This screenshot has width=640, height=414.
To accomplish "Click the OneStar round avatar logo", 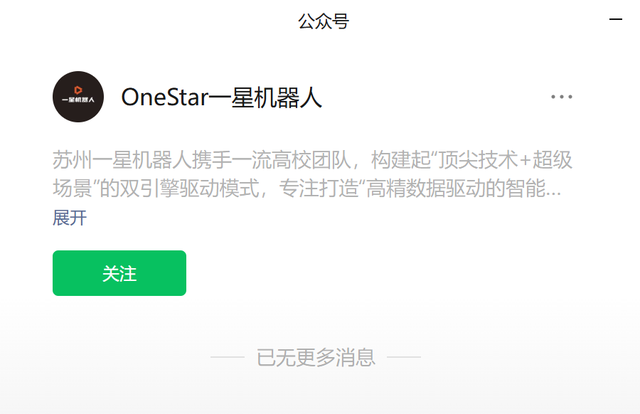I will 78,97.
